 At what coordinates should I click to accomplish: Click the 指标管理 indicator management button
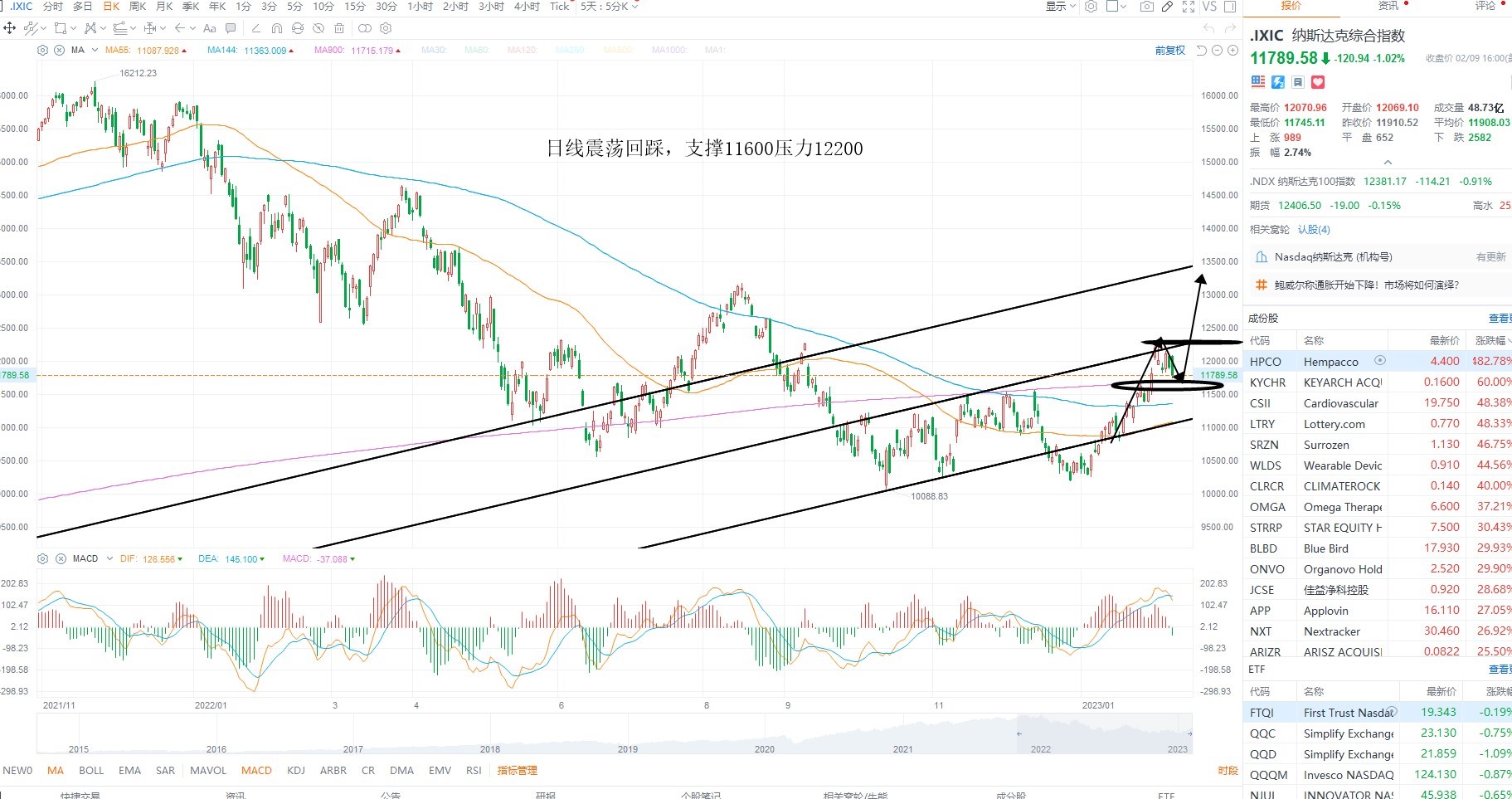point(518,770)
